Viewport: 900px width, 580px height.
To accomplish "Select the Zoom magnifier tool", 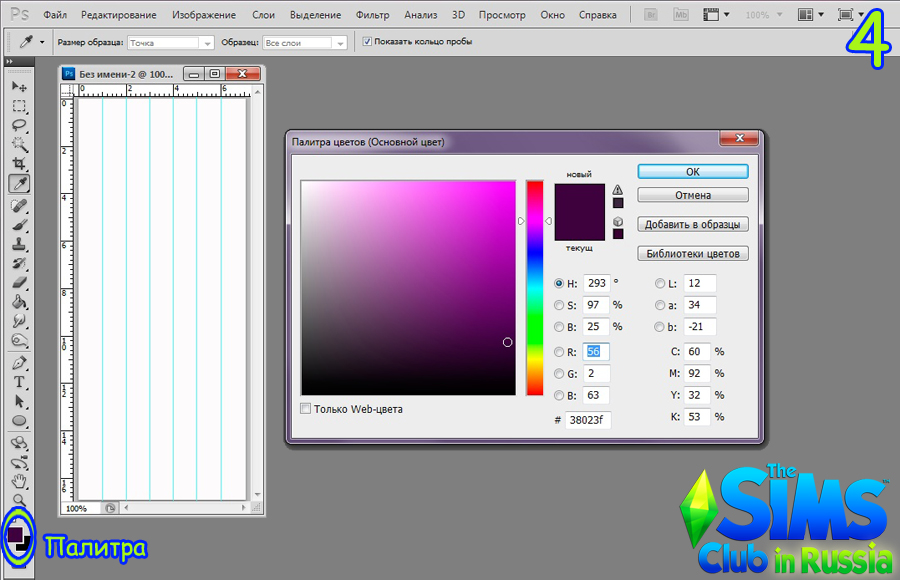I will tap(19, 500).
